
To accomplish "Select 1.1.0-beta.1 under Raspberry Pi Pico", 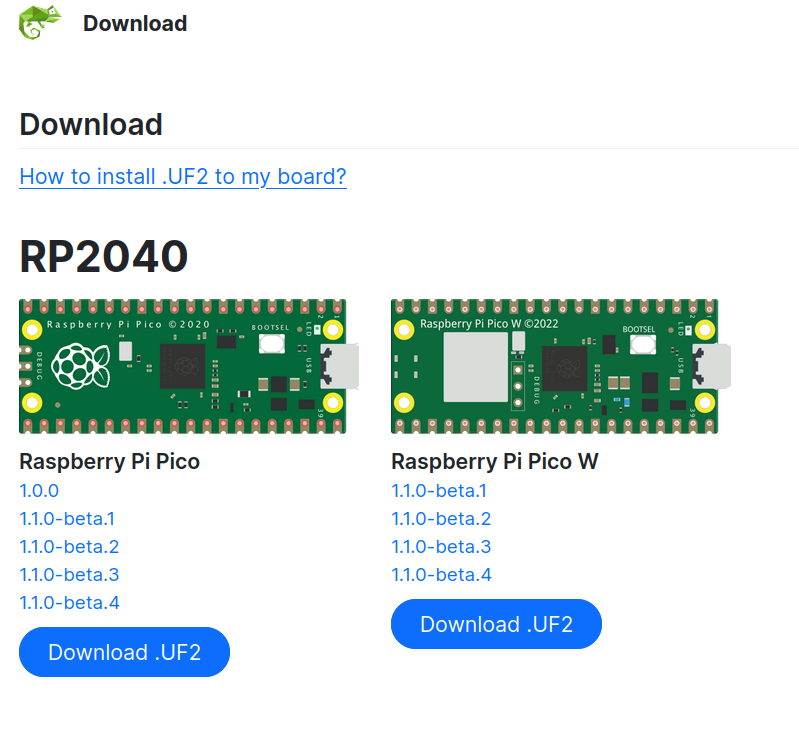I will coord(67,519).
